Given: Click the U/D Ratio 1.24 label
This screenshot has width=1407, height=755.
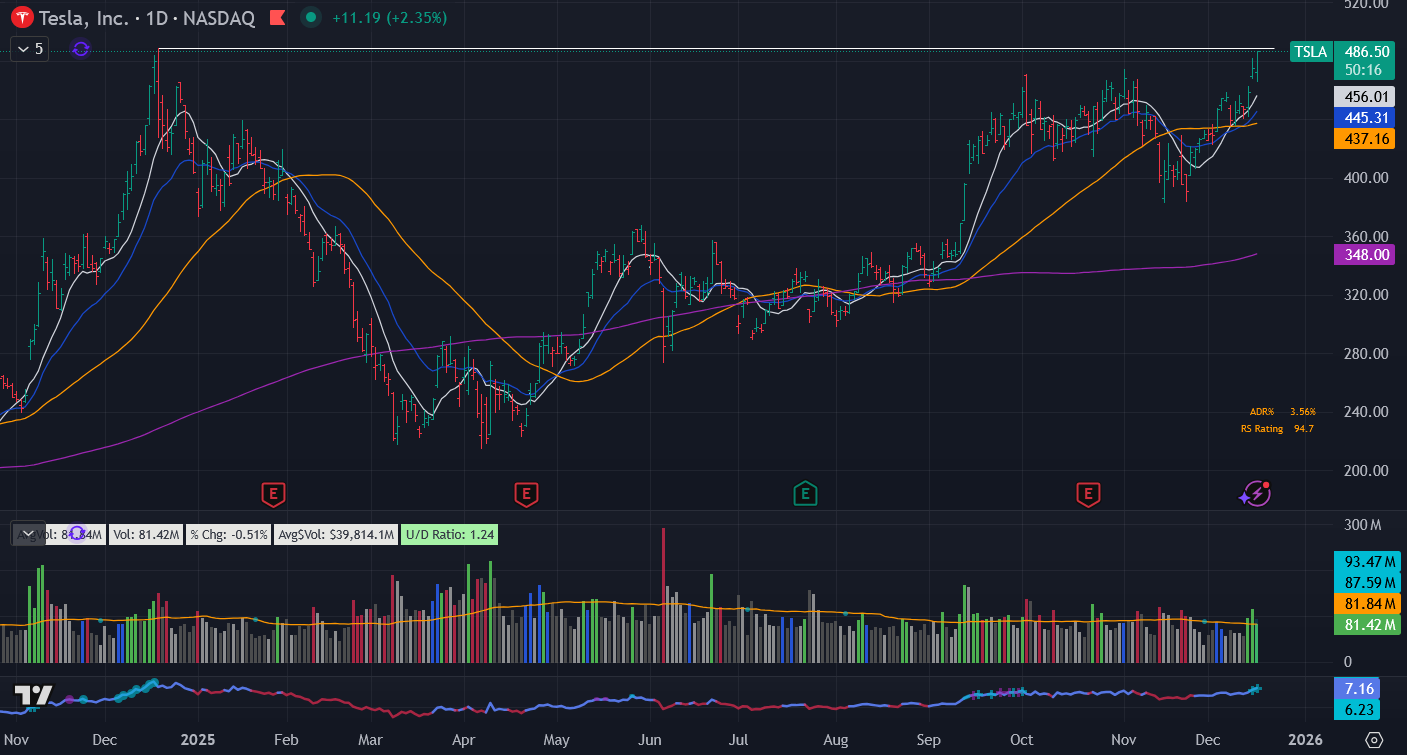Looking at the screenshot, I should point(449,534).
